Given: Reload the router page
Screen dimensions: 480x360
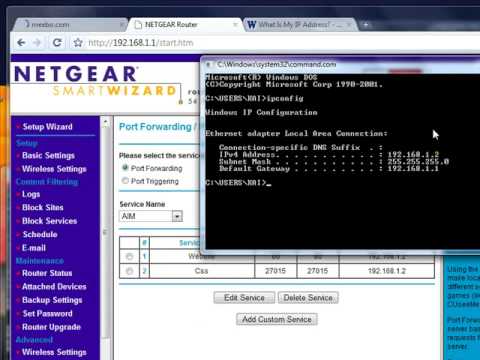Looking at the screenshot, I should click(x=57, y=43).
